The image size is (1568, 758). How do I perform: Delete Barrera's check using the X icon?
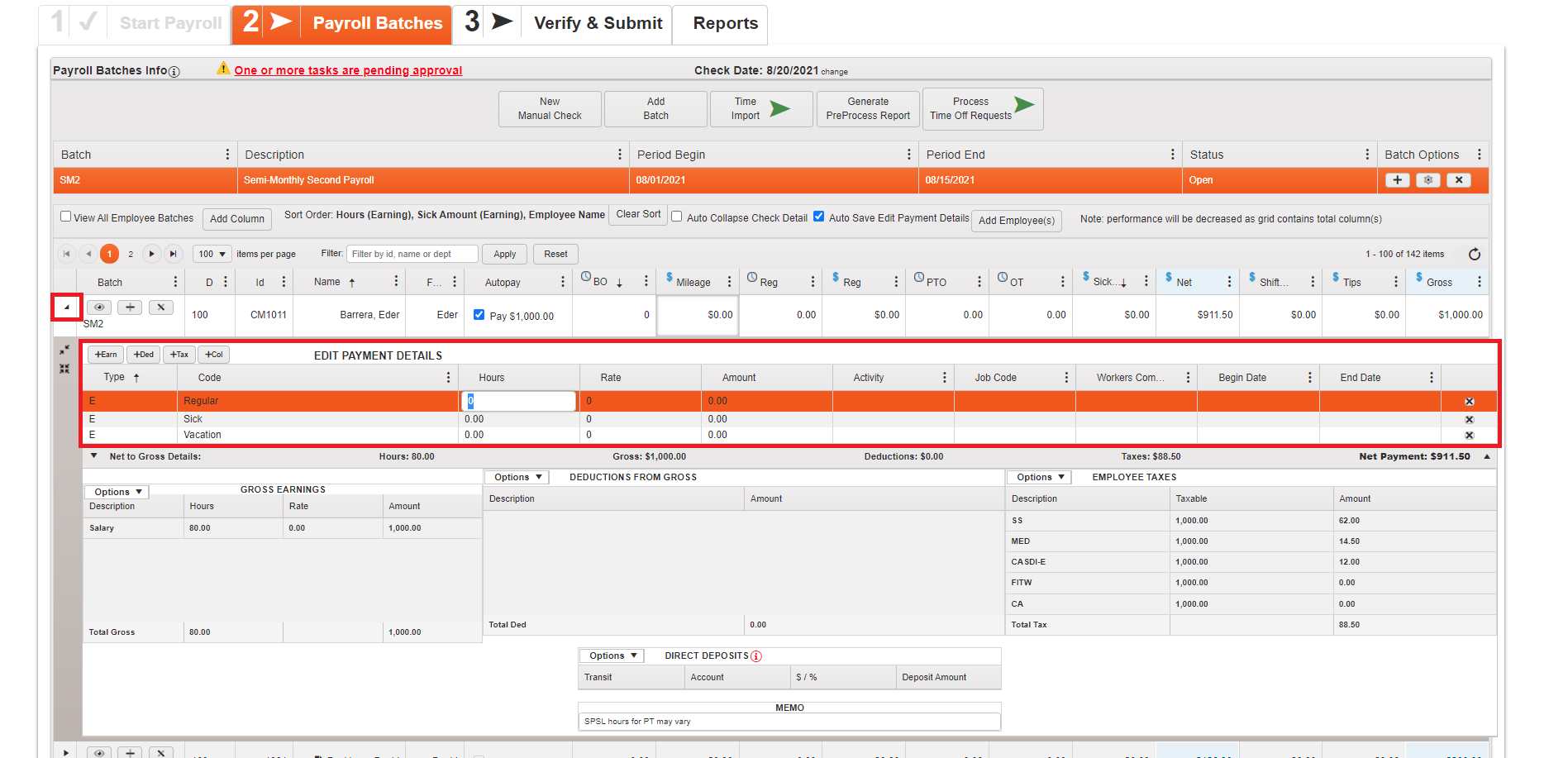[161, 307]
